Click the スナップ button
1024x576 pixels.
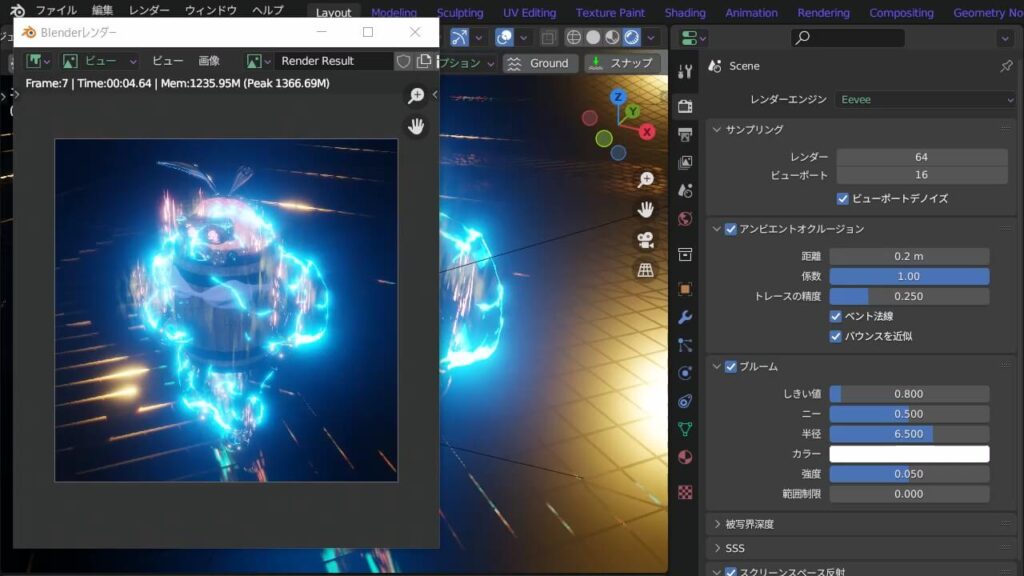[622, 63]
